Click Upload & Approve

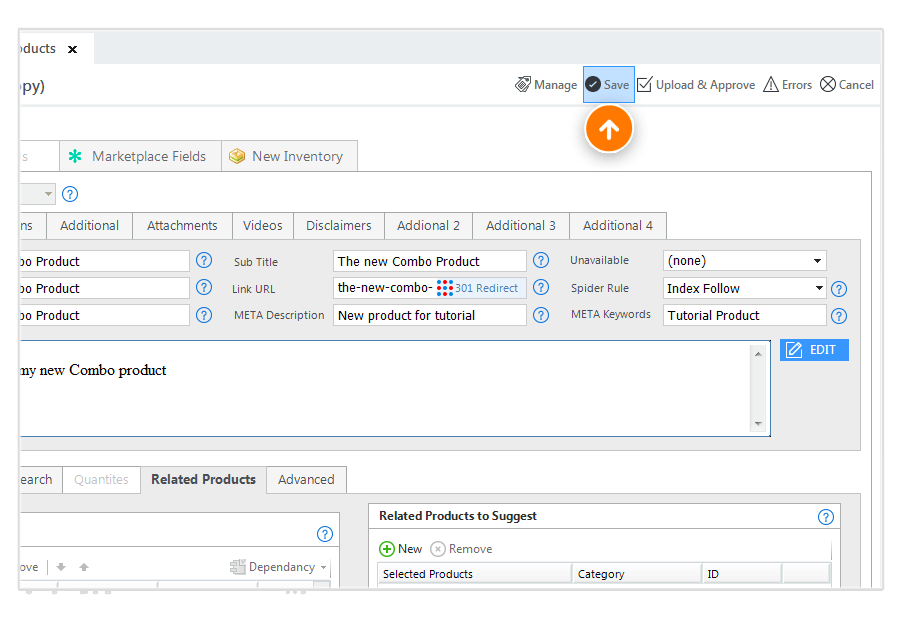pos(696,84)
